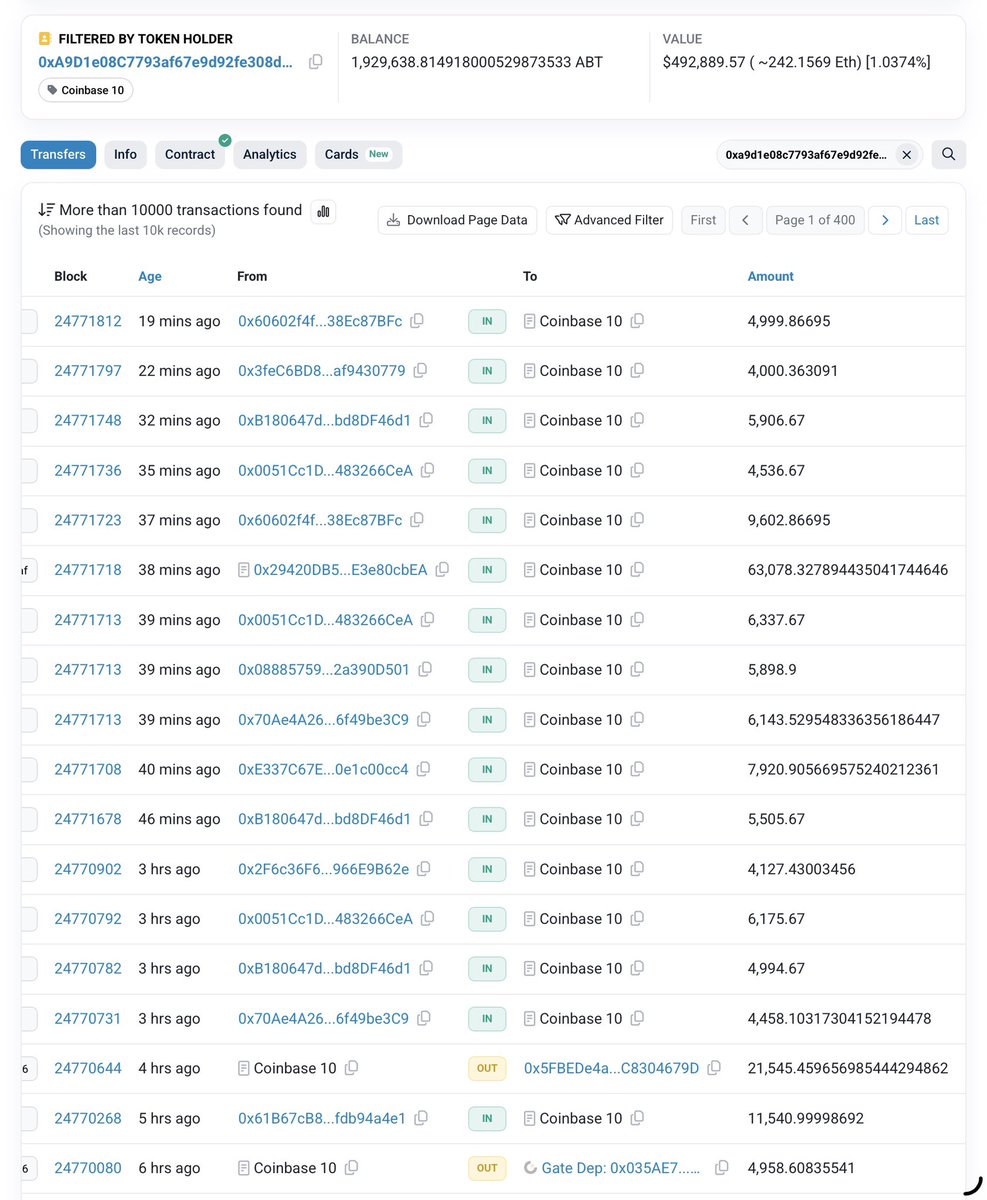Copy Coinbase 10 sender in block 24770080 row
This screenshot has height=1200, width=987.
pos(351,1168)
